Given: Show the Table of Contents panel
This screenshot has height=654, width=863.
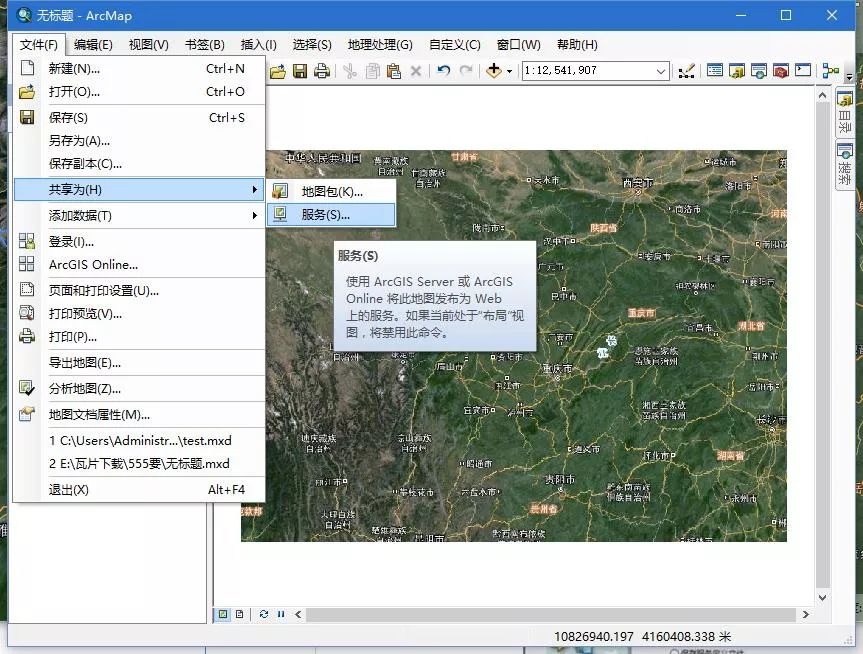Looking at the screenshot, I should [x=714, y=70].
